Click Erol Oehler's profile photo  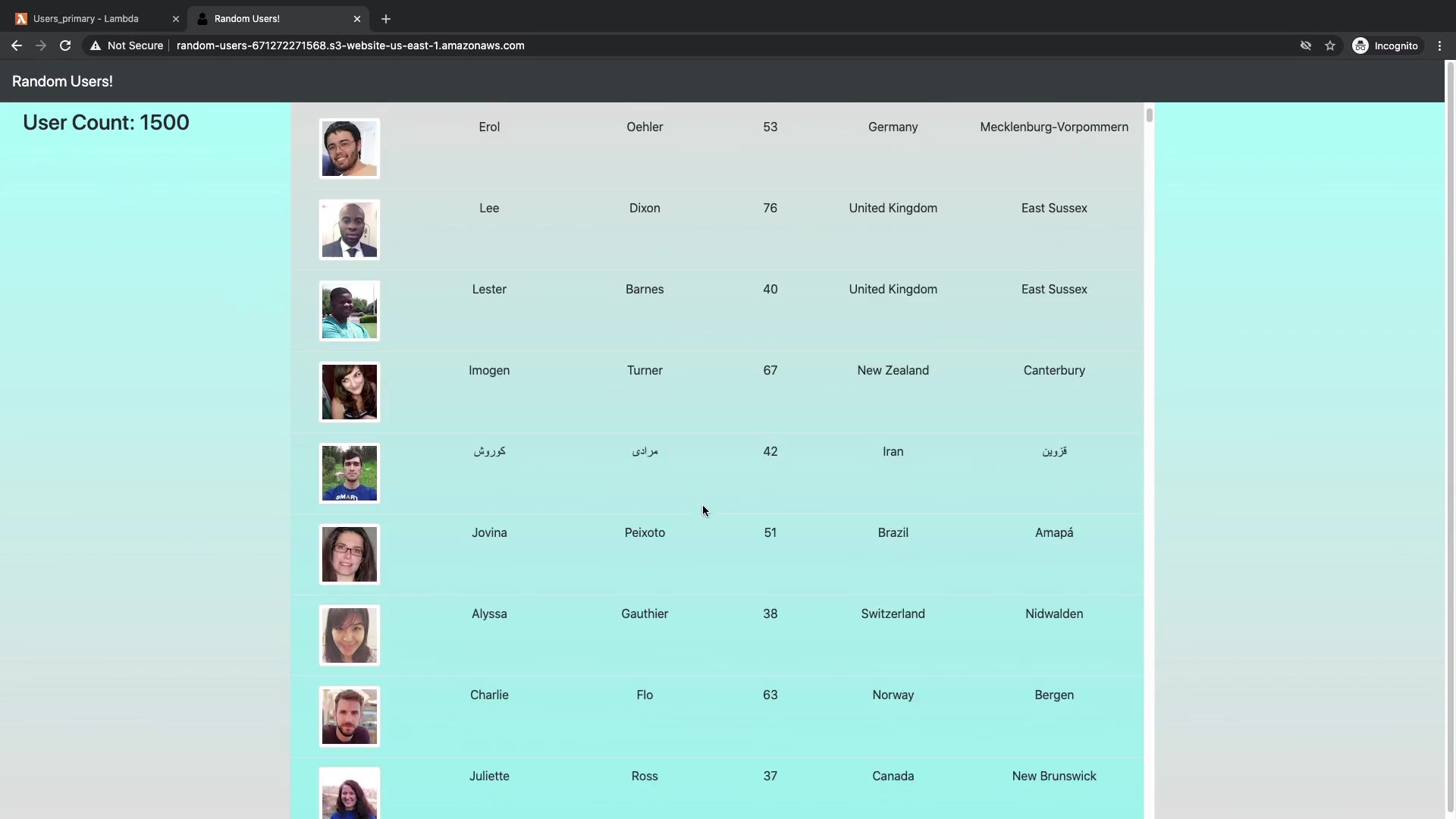point(349,149)
